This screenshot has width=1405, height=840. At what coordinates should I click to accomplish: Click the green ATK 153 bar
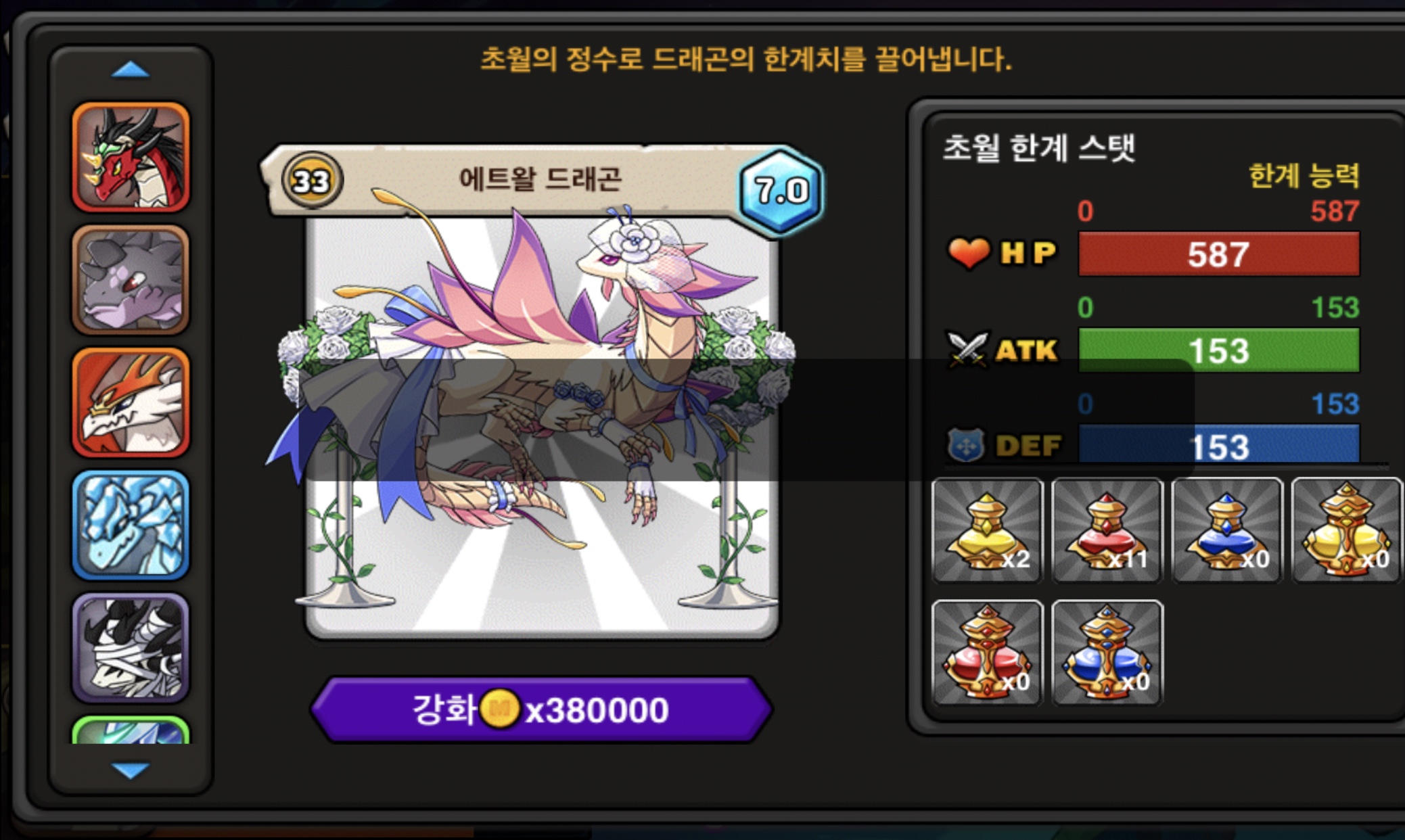1219,350
